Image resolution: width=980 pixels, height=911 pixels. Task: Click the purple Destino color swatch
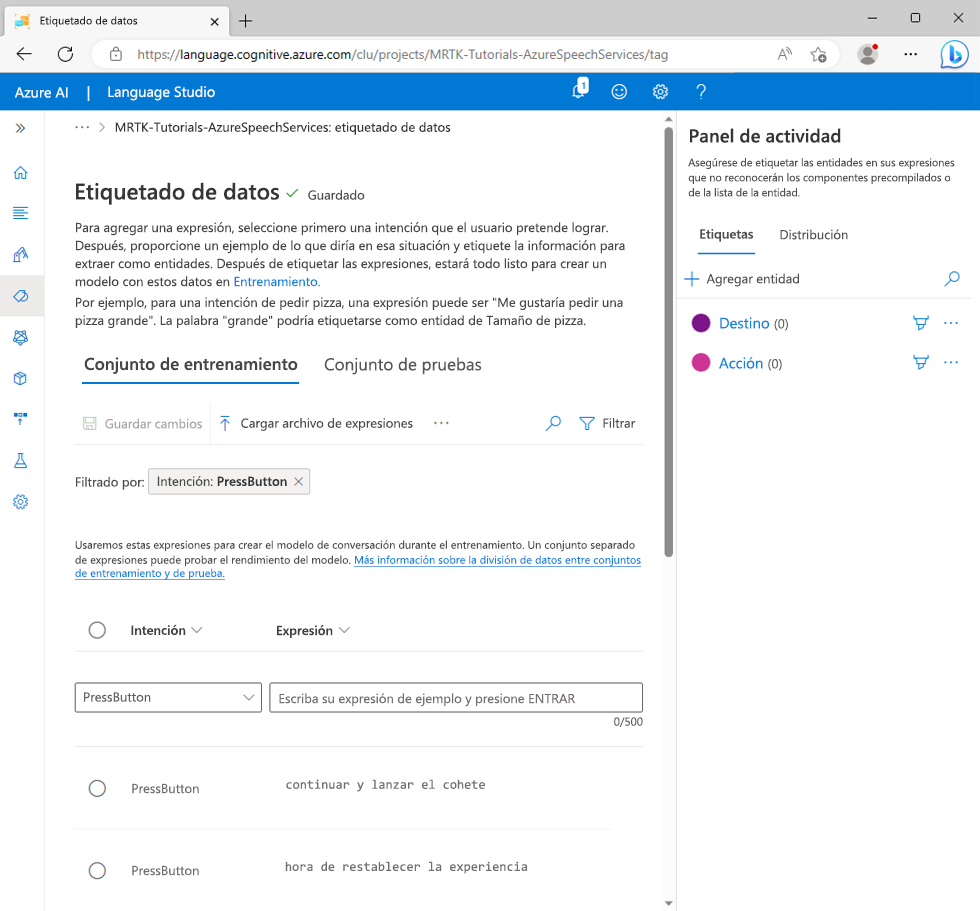point(701,323)
